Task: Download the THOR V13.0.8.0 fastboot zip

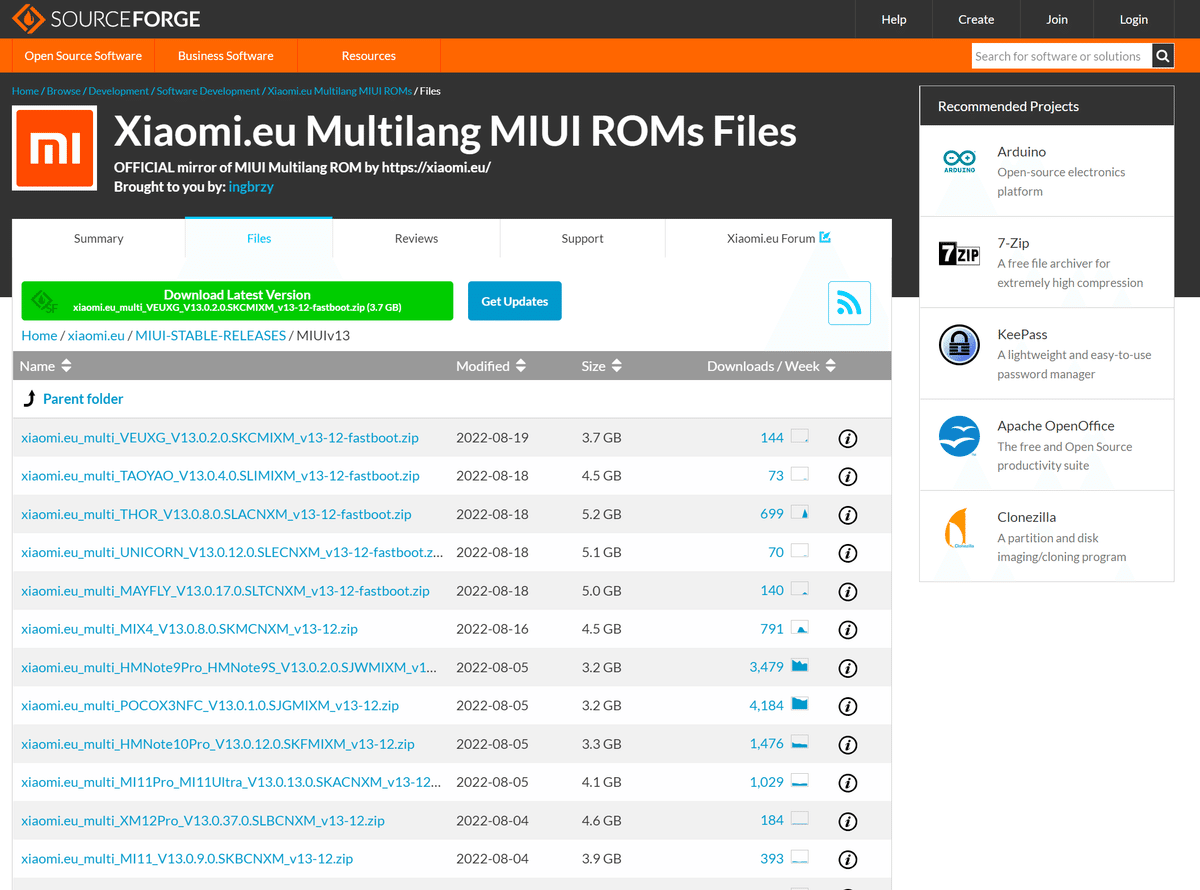Action: pyautogui.click(x=216, y=514)
